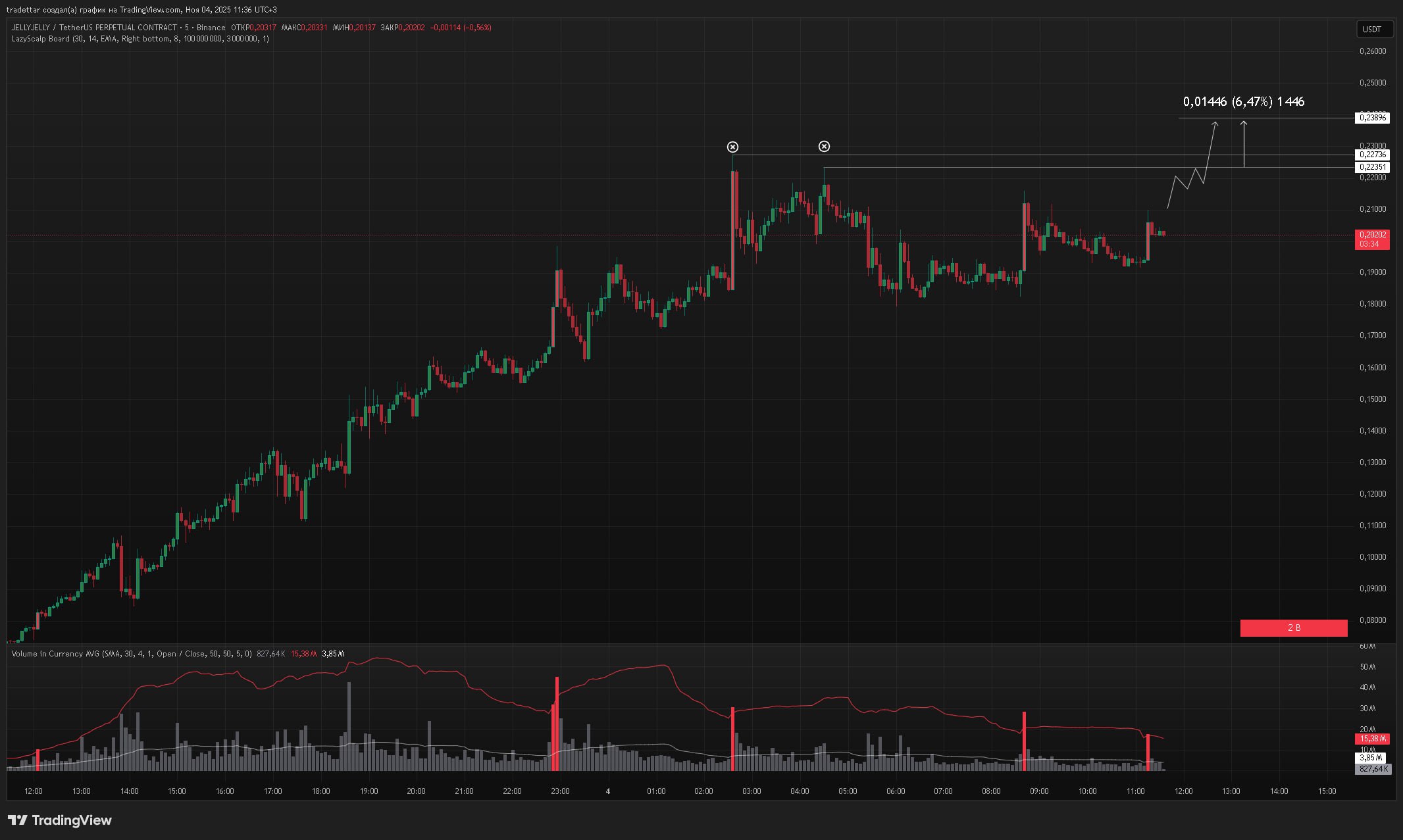Click the white 3,85M volume label

coord(1372,758)
